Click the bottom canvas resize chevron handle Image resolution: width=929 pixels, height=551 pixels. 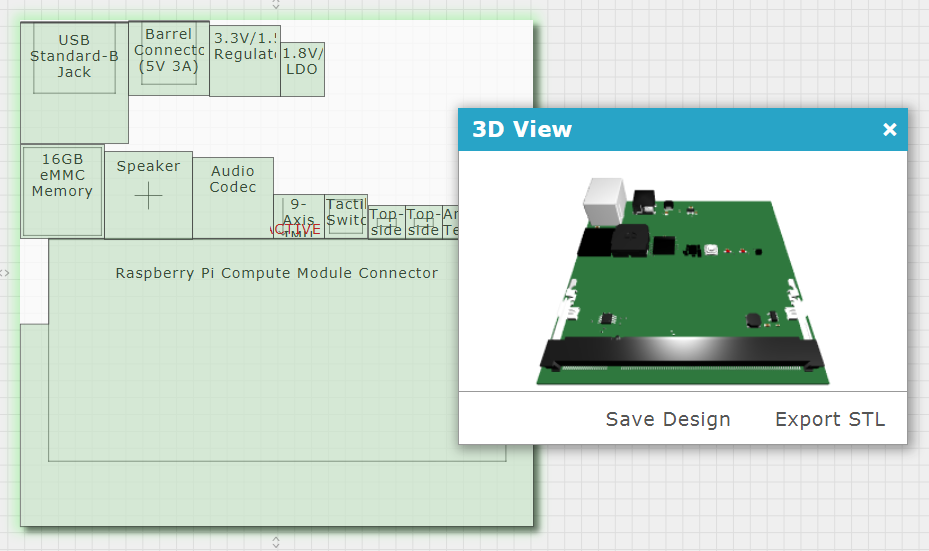pyautogui.click(x=276, y=541)
